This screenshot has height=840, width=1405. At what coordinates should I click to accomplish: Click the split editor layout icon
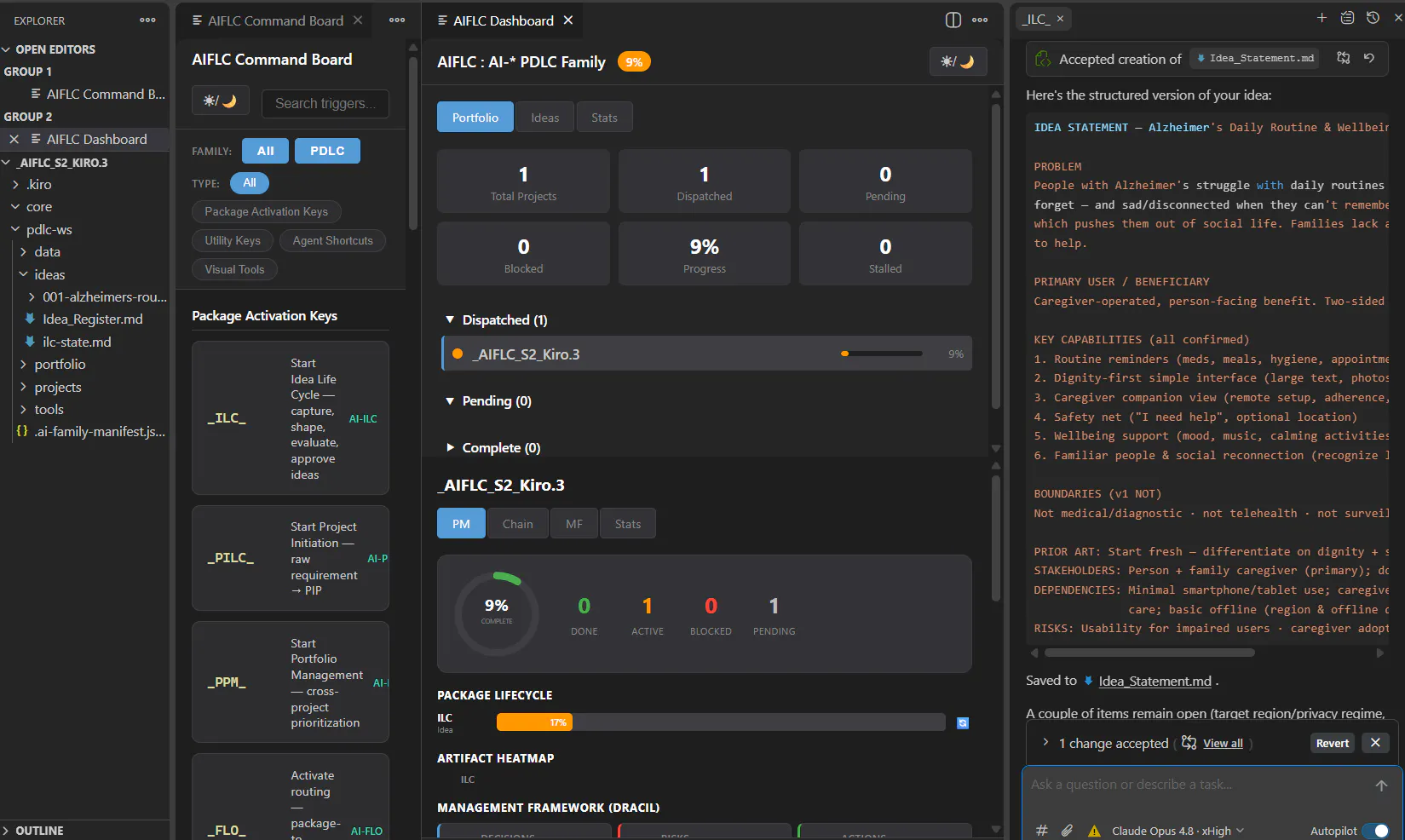(953, 20)
